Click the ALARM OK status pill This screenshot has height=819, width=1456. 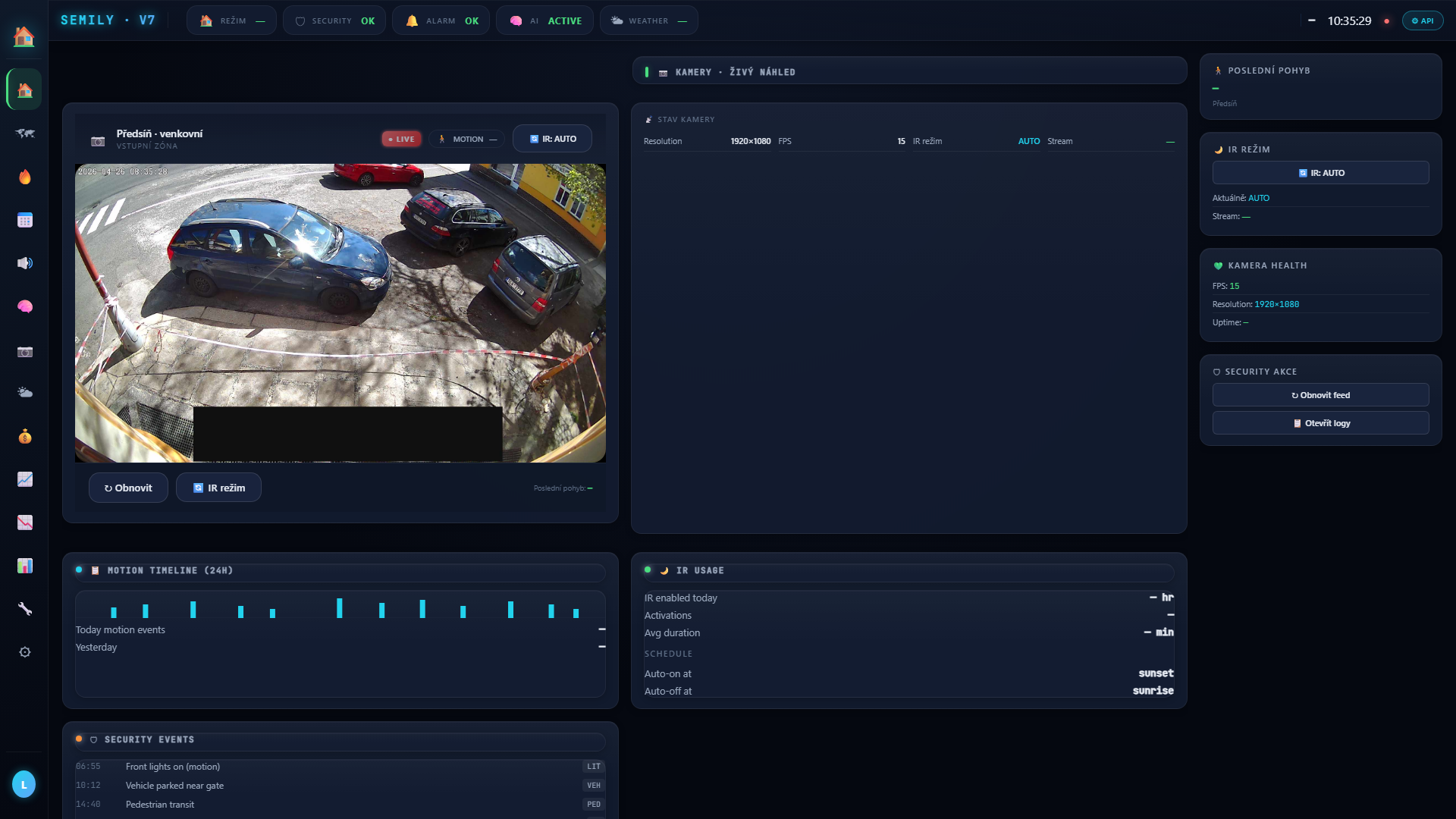click(441, 20)
